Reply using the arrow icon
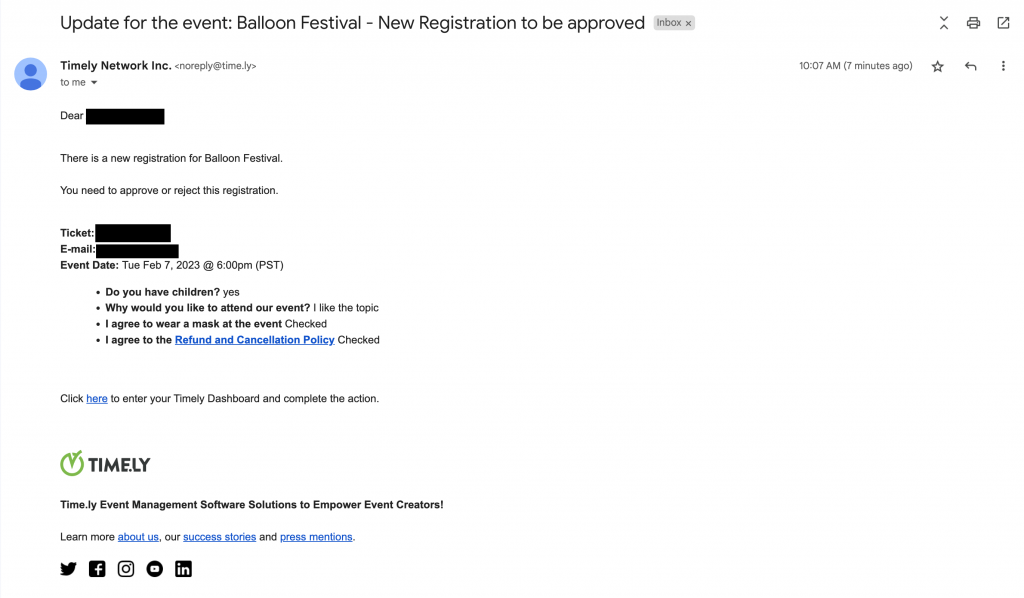The width and height of the screenshot is (1024, 598). [x=970, y=66]
